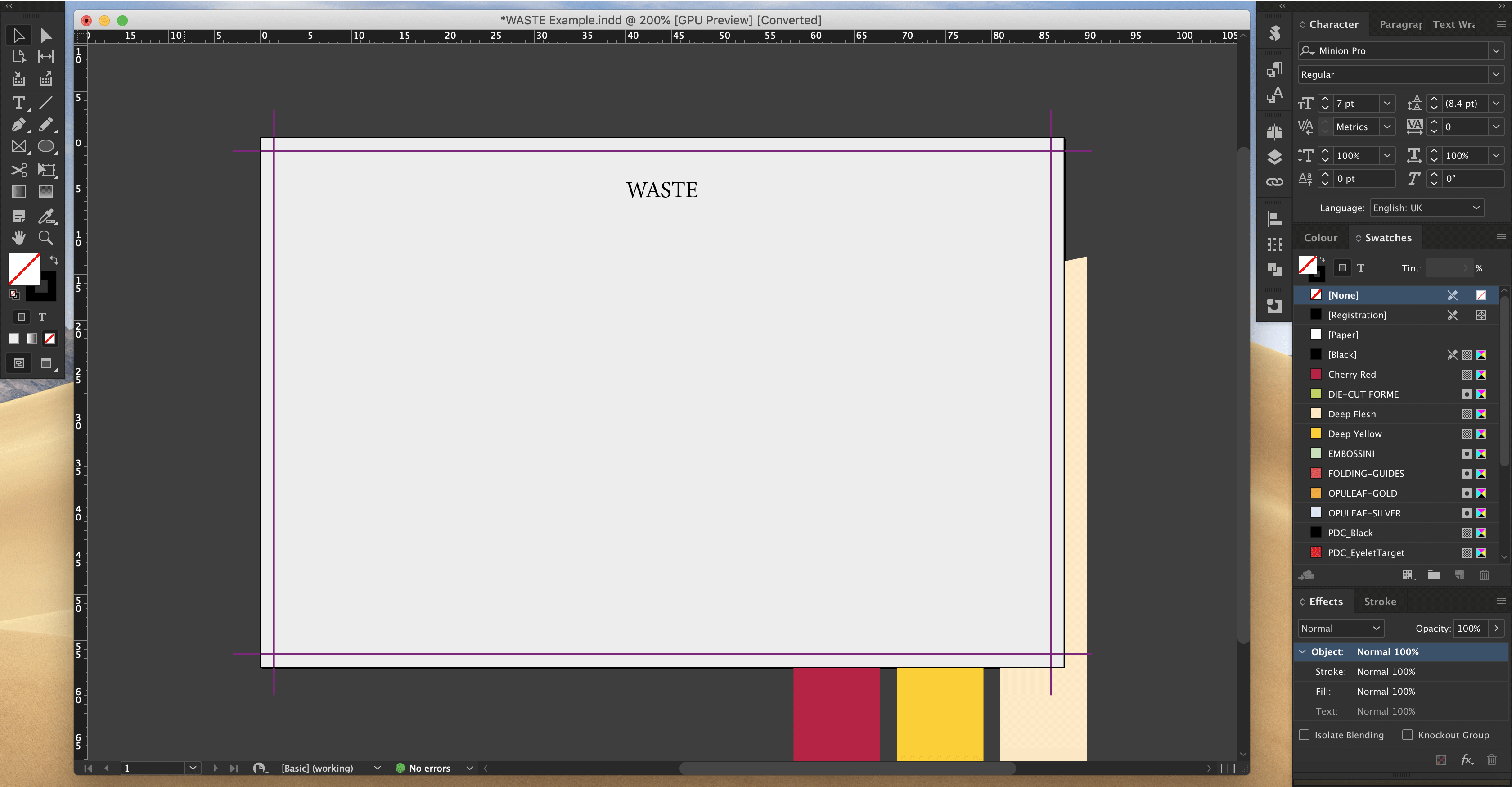
Task: Open the font family dropdown
Action: tap(1495, 51)
